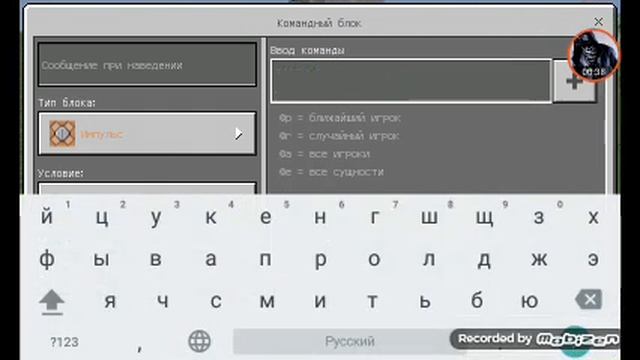Tap the в key

[156, 259]
